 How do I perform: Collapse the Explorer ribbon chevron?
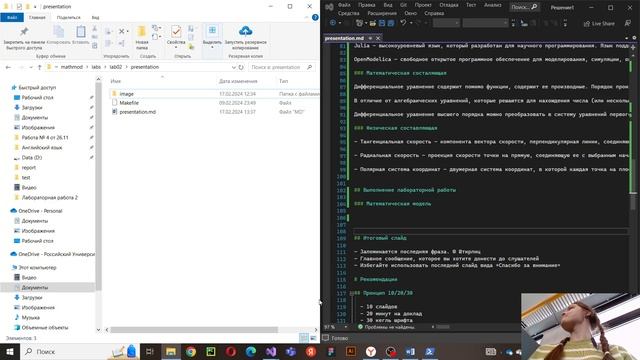tap(306, 17)
